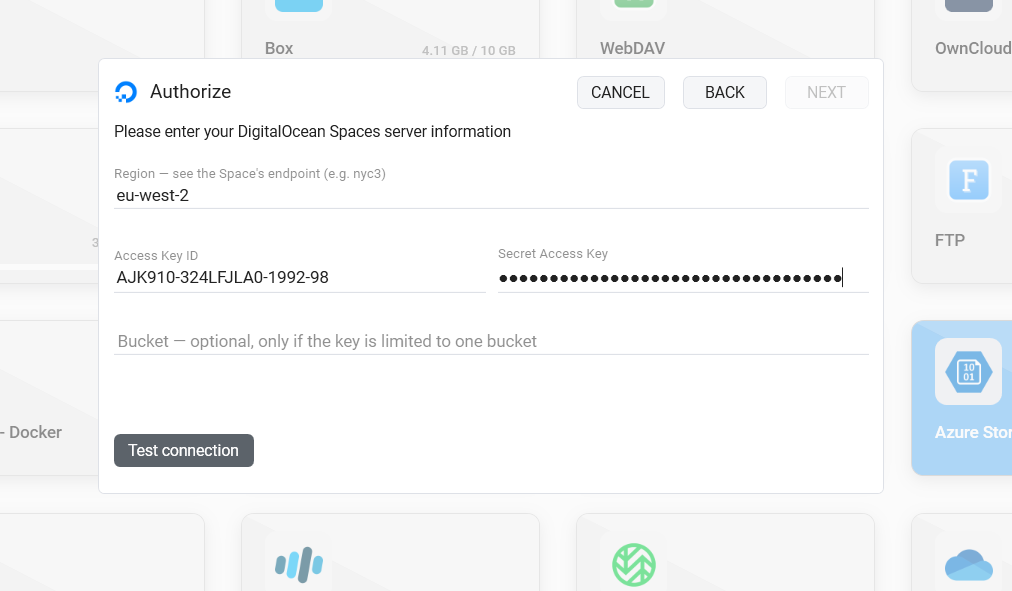Click the green circular leaf-pattern icon

(633, 565)
